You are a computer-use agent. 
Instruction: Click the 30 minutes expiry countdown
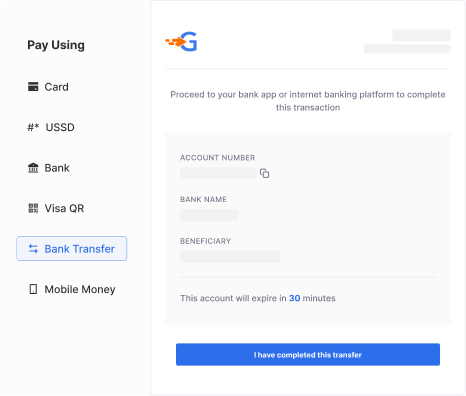point(312,298)
